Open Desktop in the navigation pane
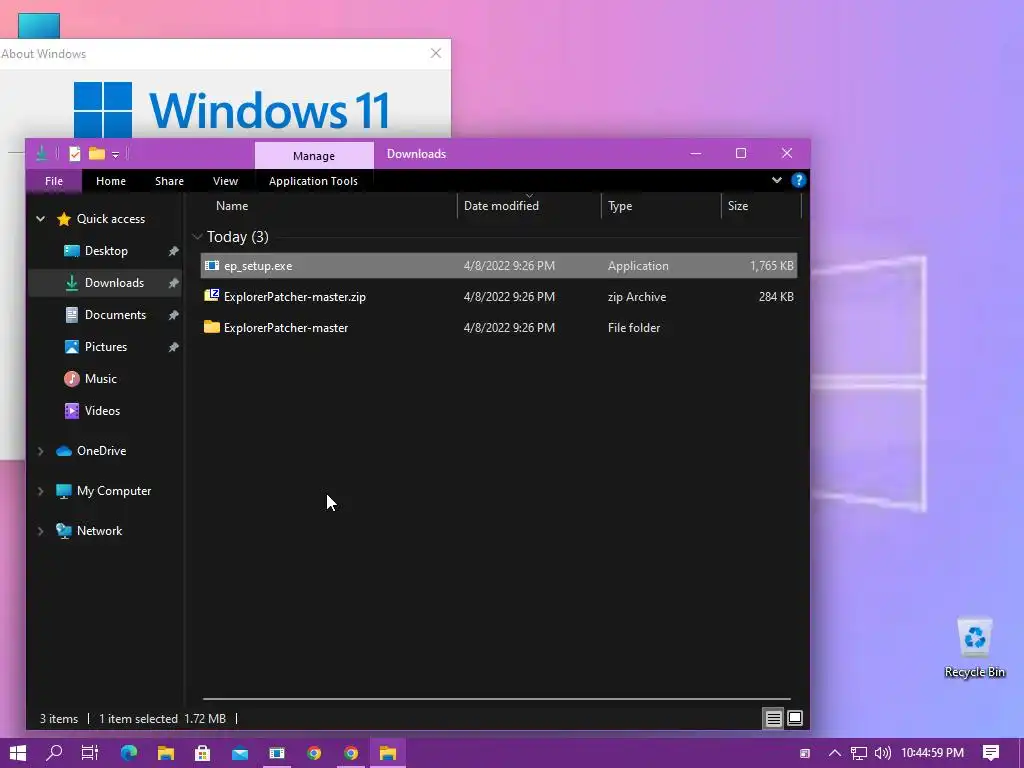The width and height of the screenshot is (1024, 768). tap(106, 251)
